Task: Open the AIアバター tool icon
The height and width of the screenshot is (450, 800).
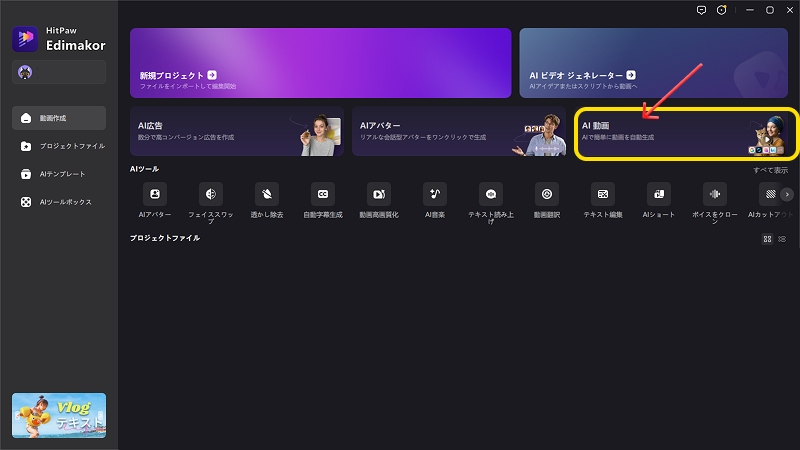Action: 155,194
